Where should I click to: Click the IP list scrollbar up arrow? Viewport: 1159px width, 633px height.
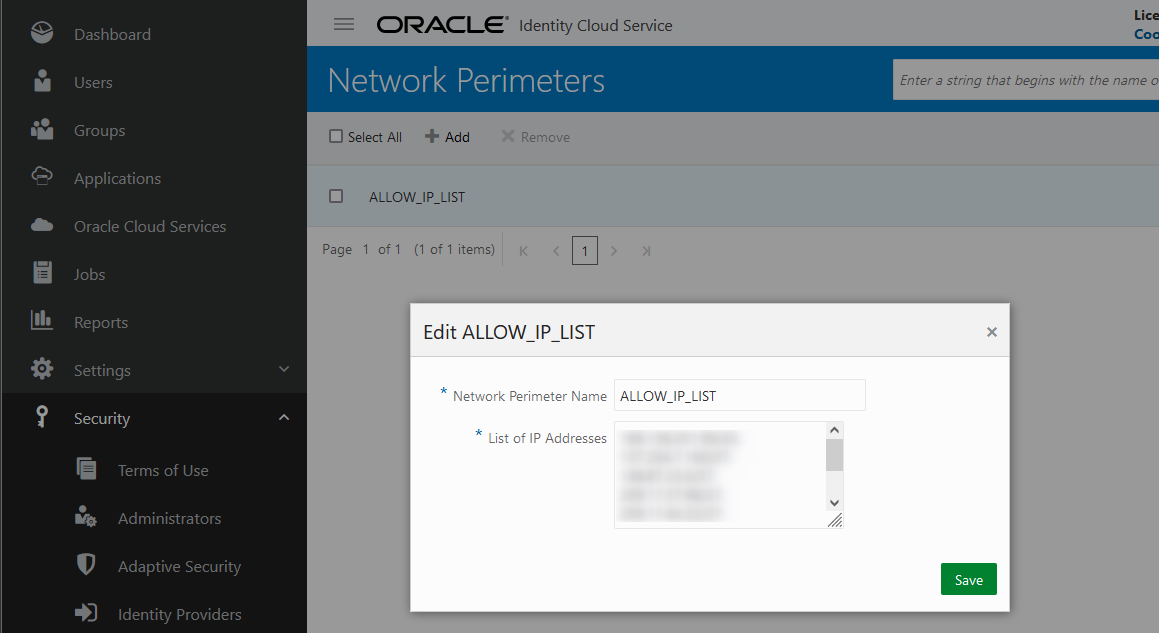click(x=835, y=430)
